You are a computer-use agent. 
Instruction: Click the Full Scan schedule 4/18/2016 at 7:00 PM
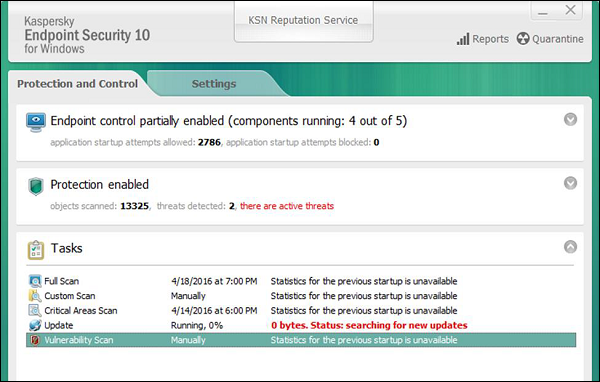click(214, 281)
